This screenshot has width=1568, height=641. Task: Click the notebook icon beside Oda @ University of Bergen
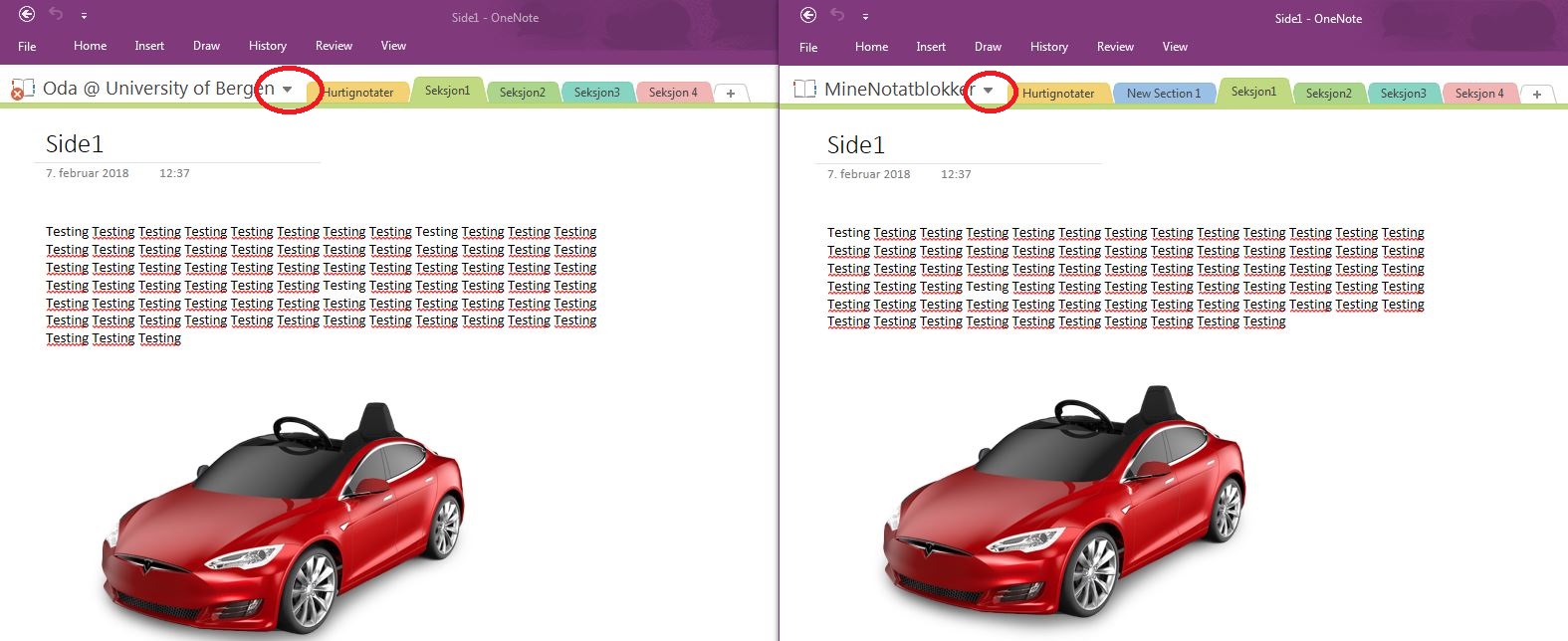[22, 89]
